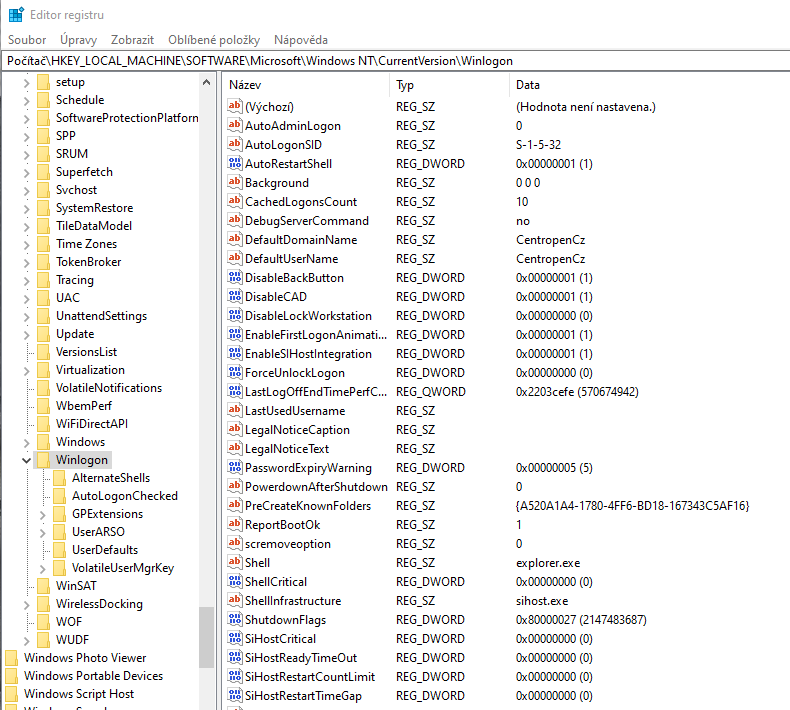Viewport: 790px width, 710px height.
Task: Click the folder icon of Windows Photo Viewer
Action: [x=11, y=658]
